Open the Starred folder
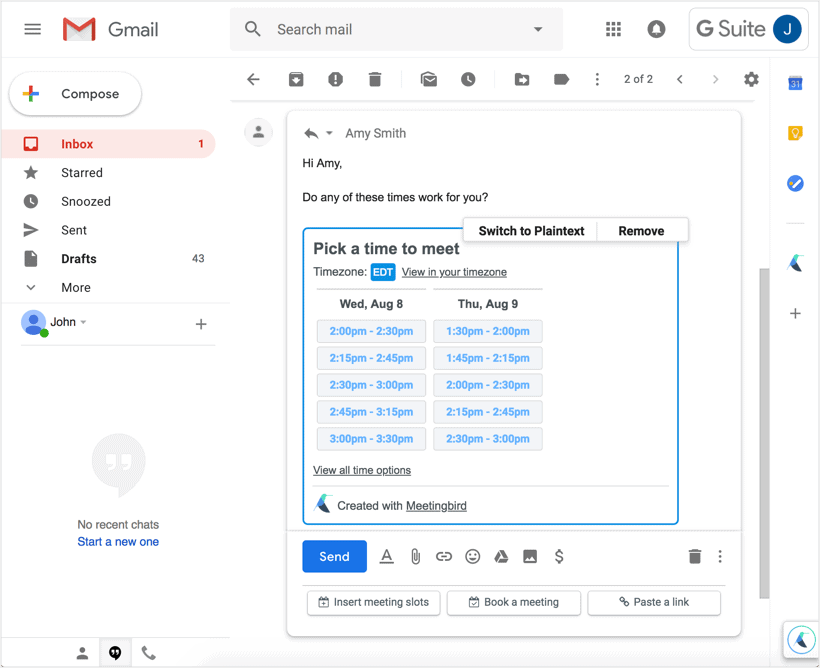 click(x=109, y=173)
